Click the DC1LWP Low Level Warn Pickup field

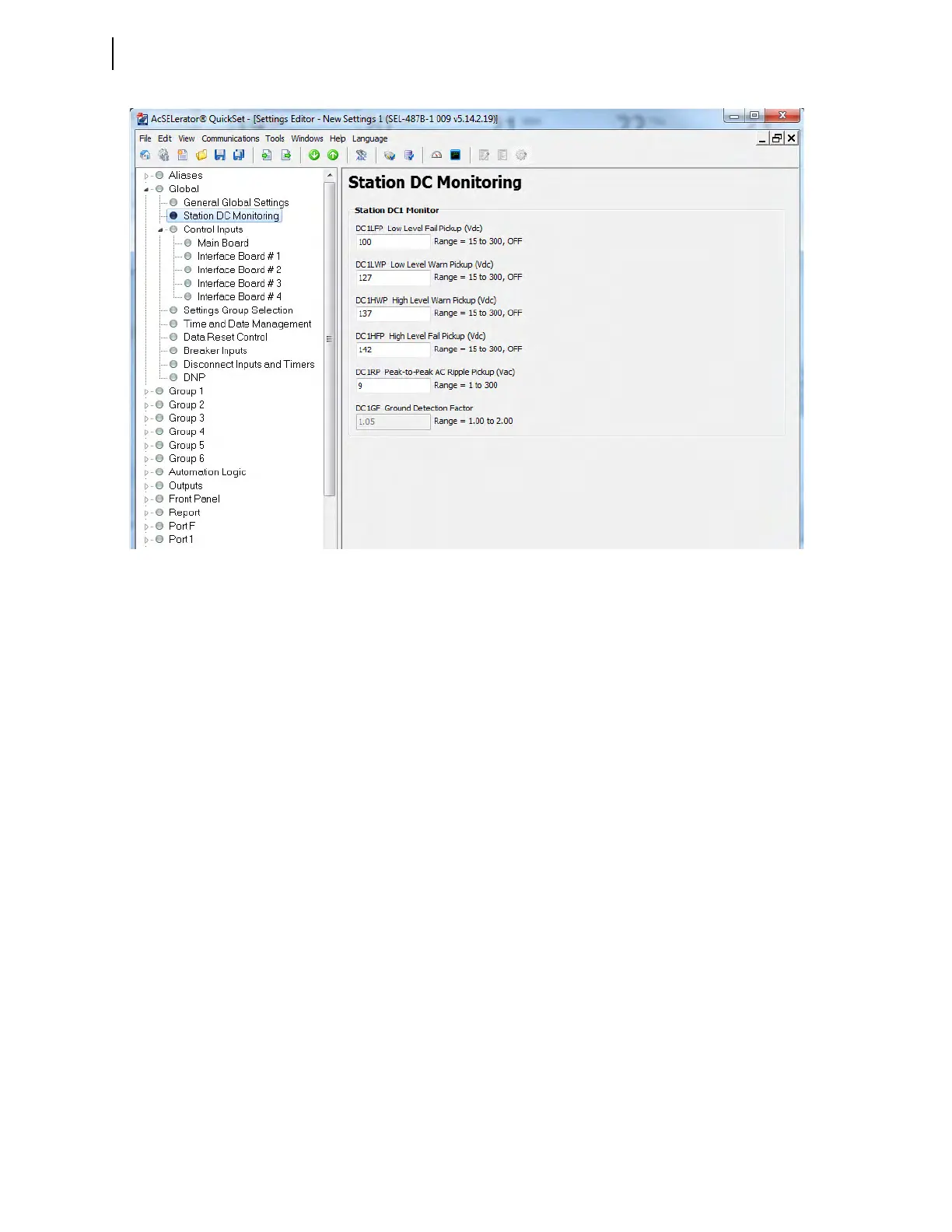393,278
